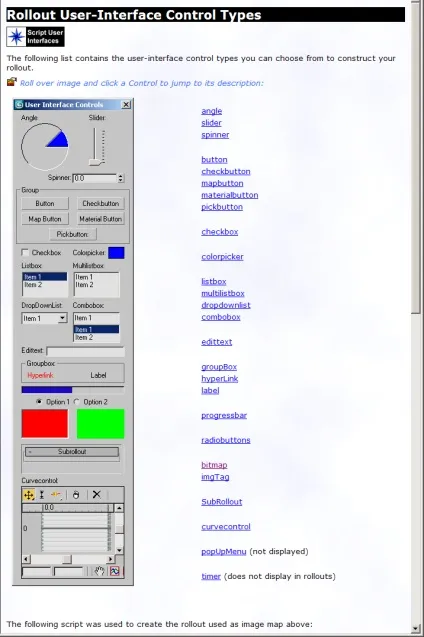Click the green imgTag image
This screenshot has width=424, height=637.
[100, 424]
